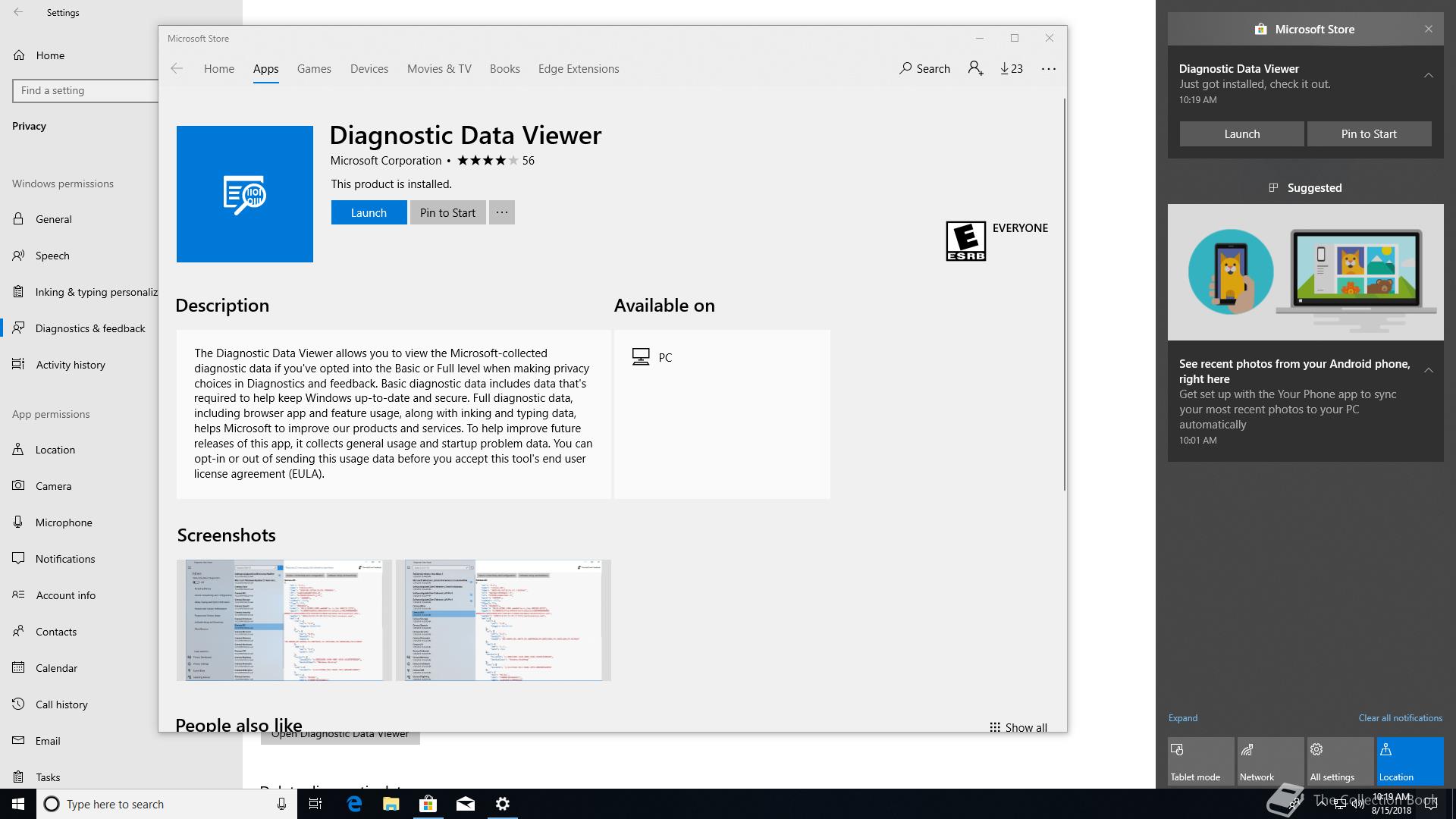Select the Apps tab in Store
The image size is (1456, 819).
tap(265, 68)
